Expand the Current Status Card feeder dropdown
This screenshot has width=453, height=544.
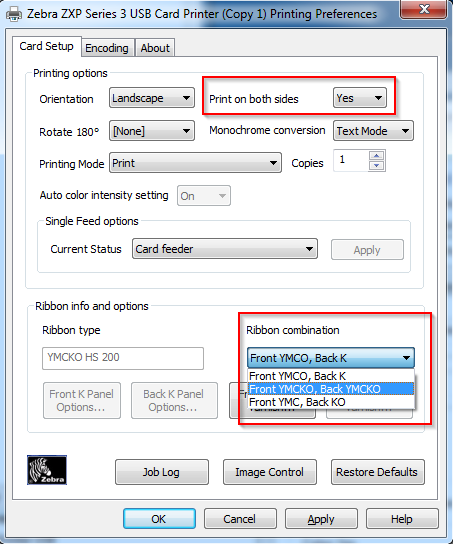tap(225, 249)
